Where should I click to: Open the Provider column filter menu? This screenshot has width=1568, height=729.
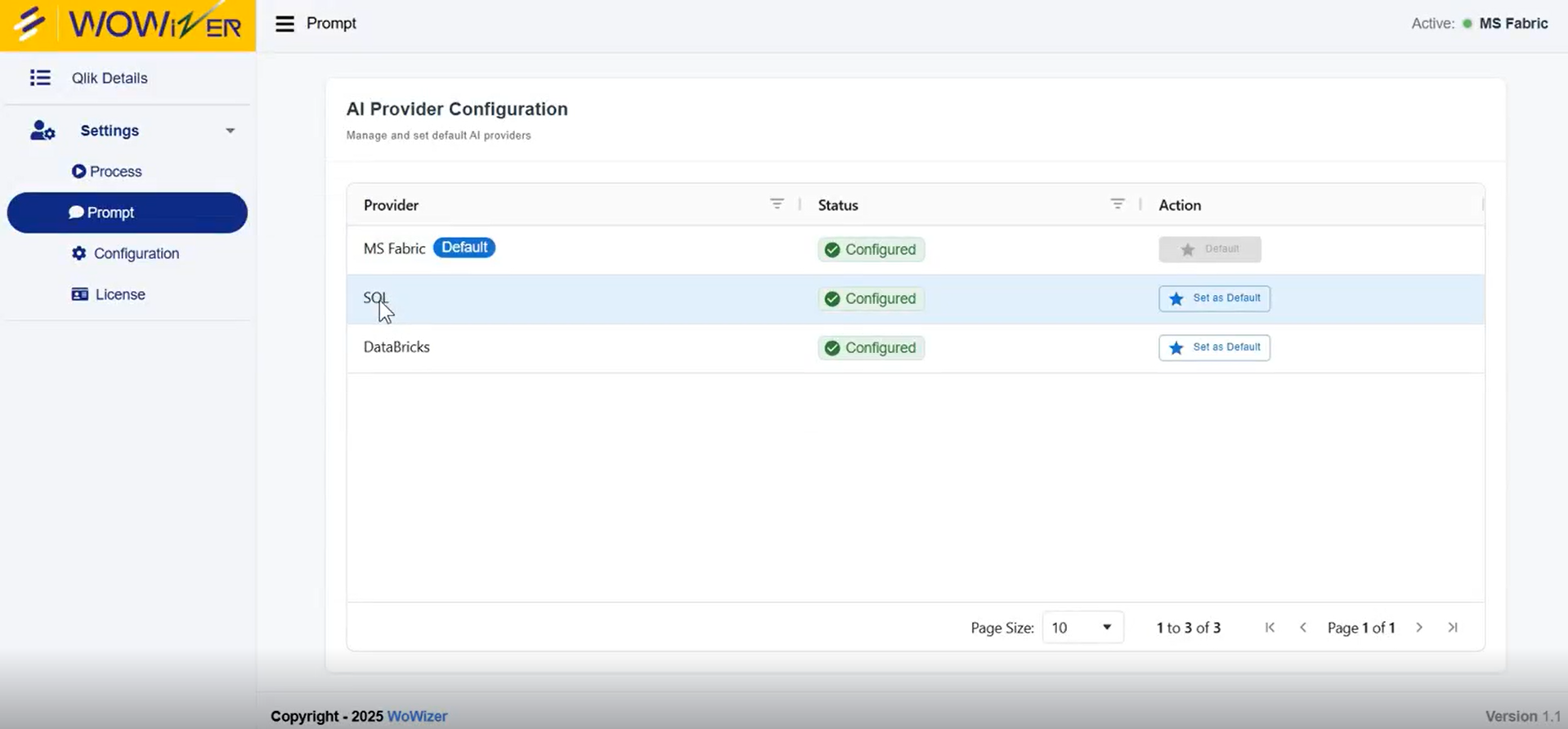coord(777,204)
